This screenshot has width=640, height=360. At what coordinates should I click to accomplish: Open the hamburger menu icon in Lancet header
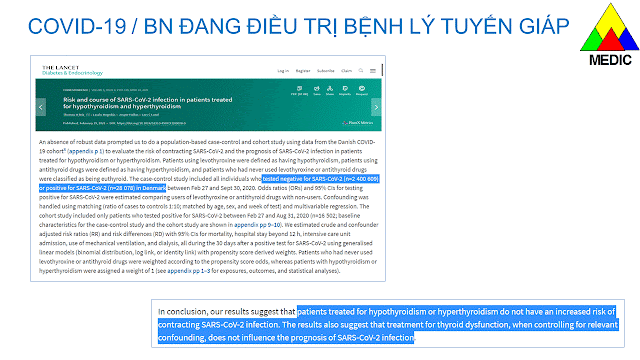(x=373, y=71)
